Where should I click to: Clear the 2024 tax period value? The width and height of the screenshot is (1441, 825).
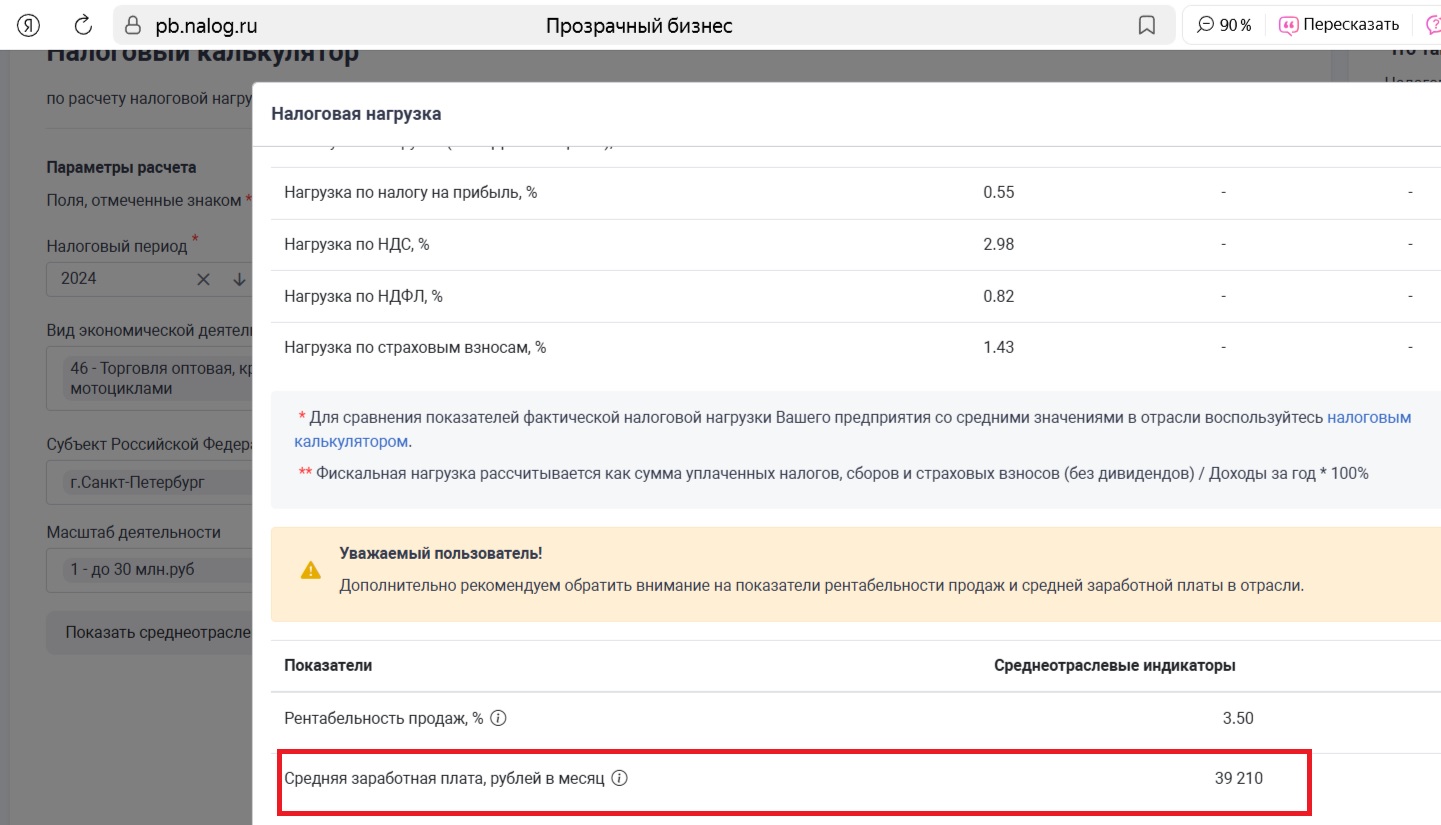[x=204, y=279]
